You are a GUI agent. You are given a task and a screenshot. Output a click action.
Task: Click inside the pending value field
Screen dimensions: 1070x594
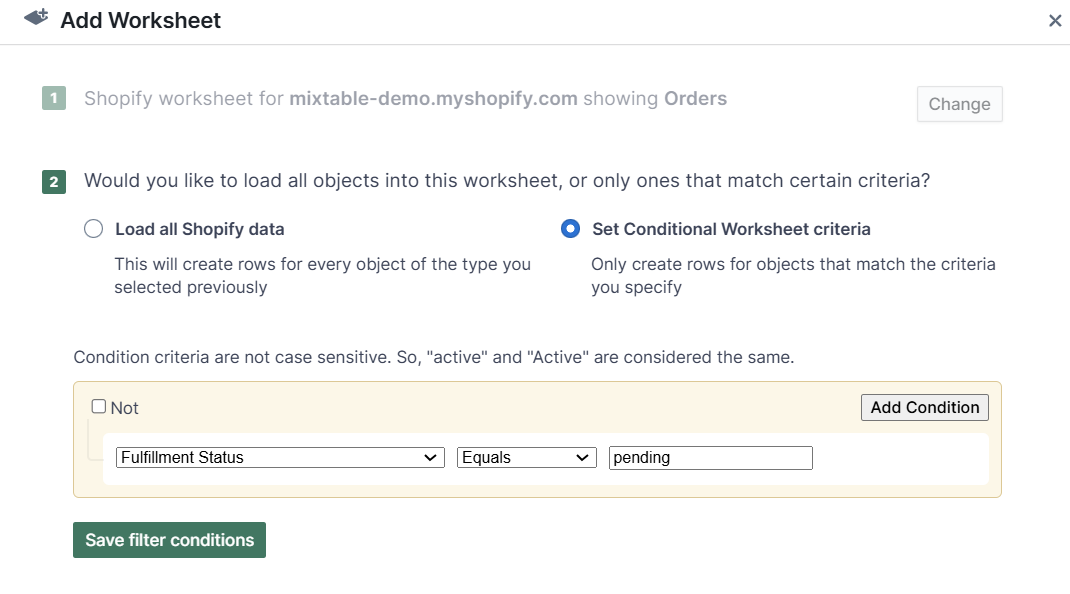pyautogui.click(x=710, y=457)
